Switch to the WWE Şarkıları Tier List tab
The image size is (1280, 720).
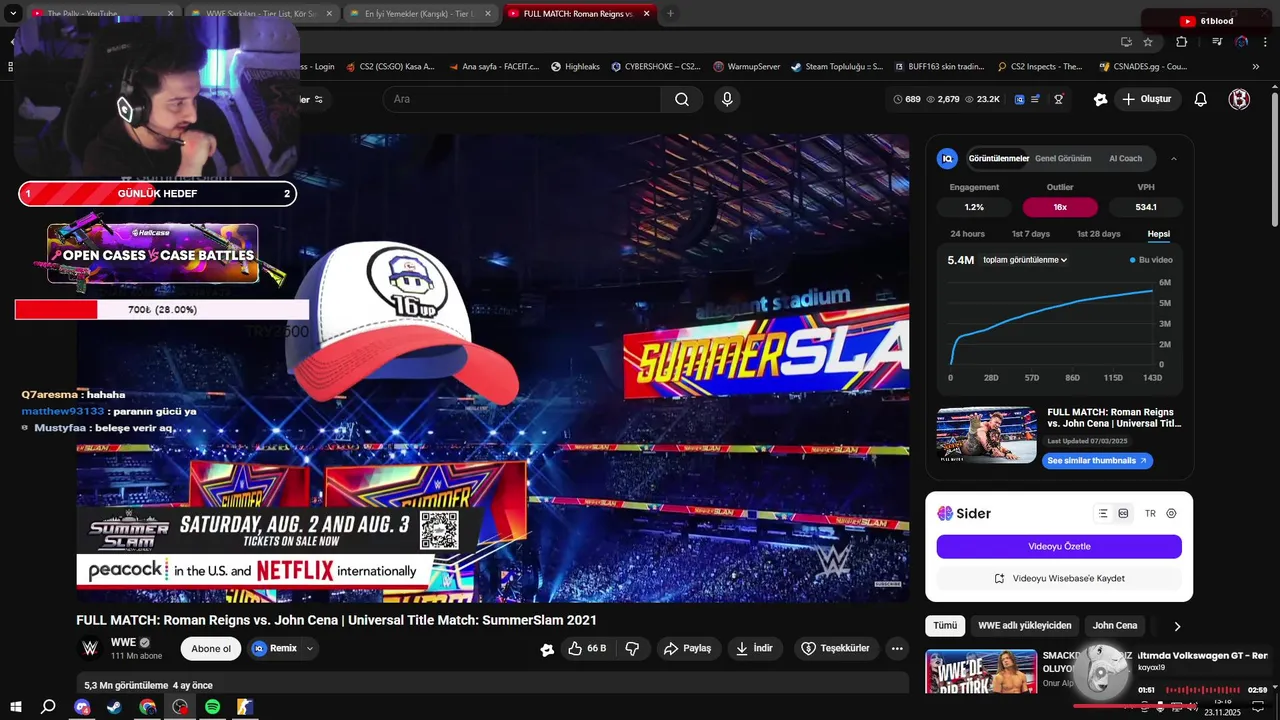click(x=262, y=13)
